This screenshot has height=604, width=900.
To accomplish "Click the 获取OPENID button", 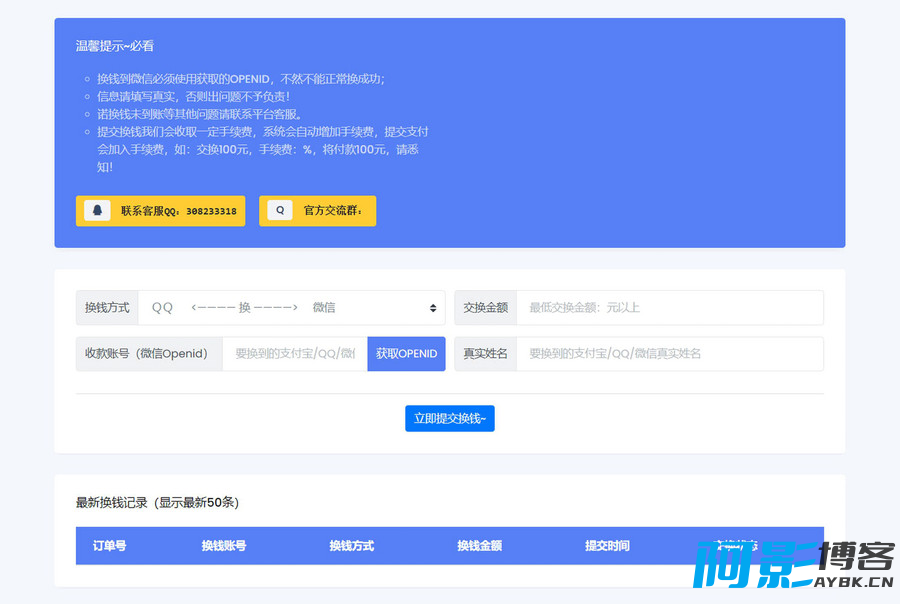I will point(406,354).
